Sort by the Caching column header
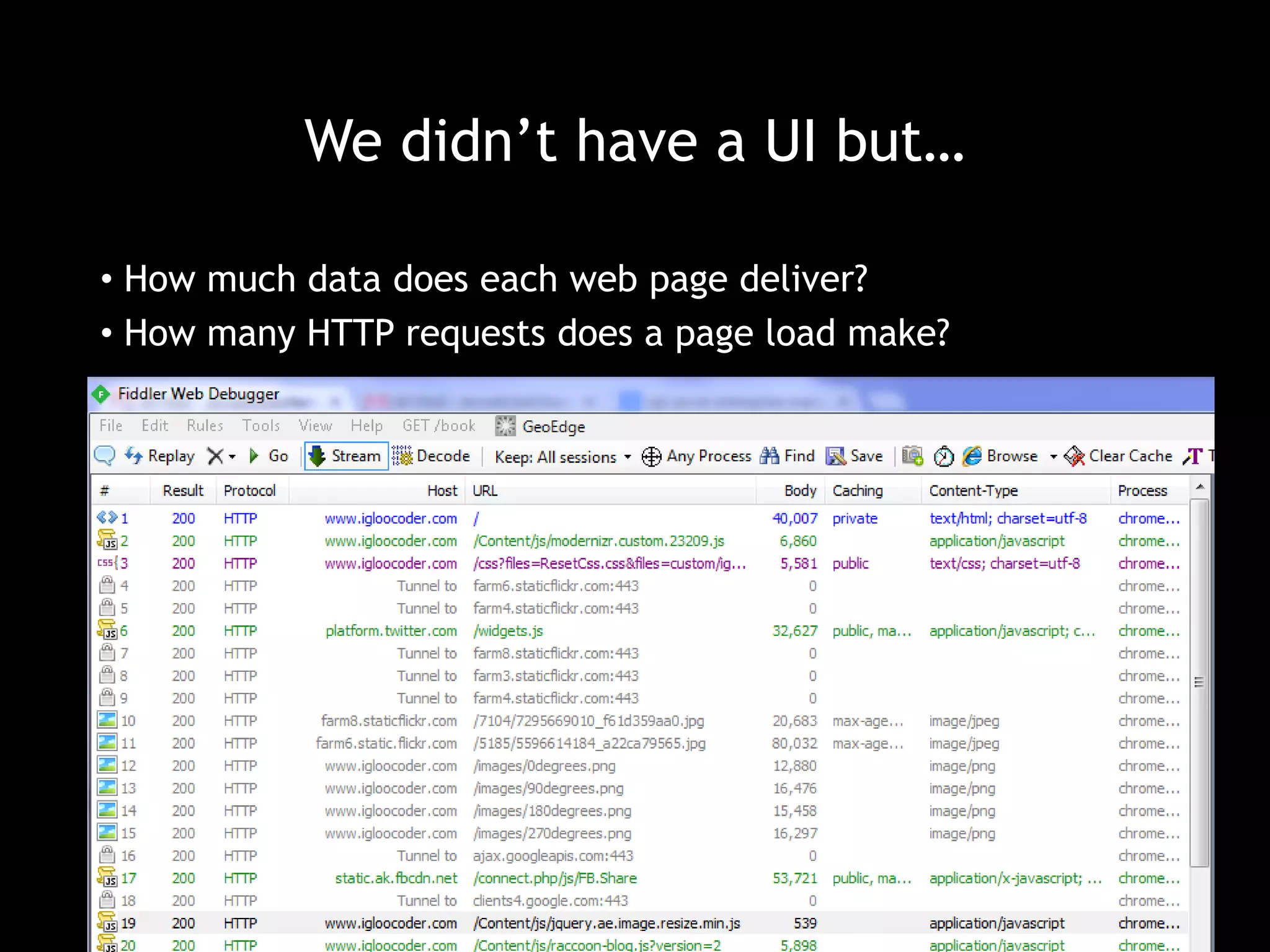Viewport: 1270px width, 952px height. (873, 491)
